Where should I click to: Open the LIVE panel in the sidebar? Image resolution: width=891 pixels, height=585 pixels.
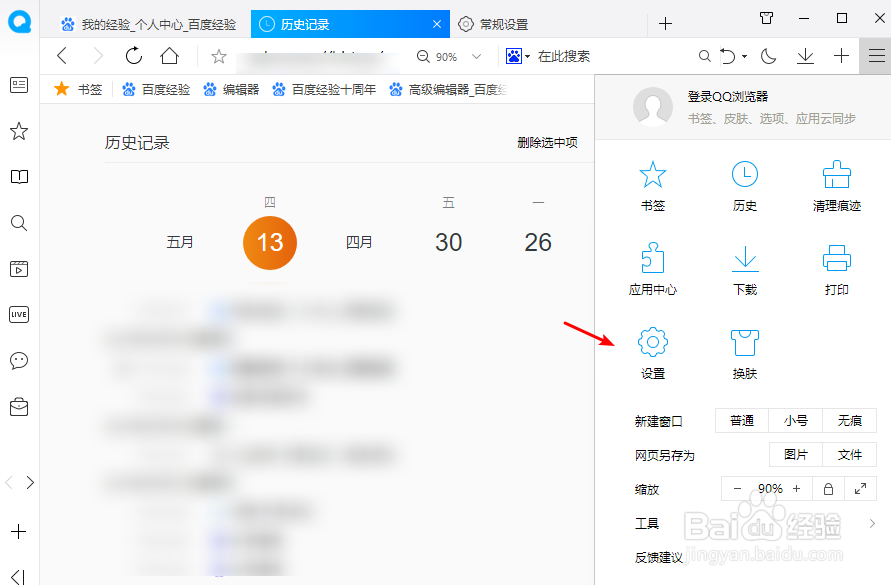pyautogui.click(x=18, y=315)
